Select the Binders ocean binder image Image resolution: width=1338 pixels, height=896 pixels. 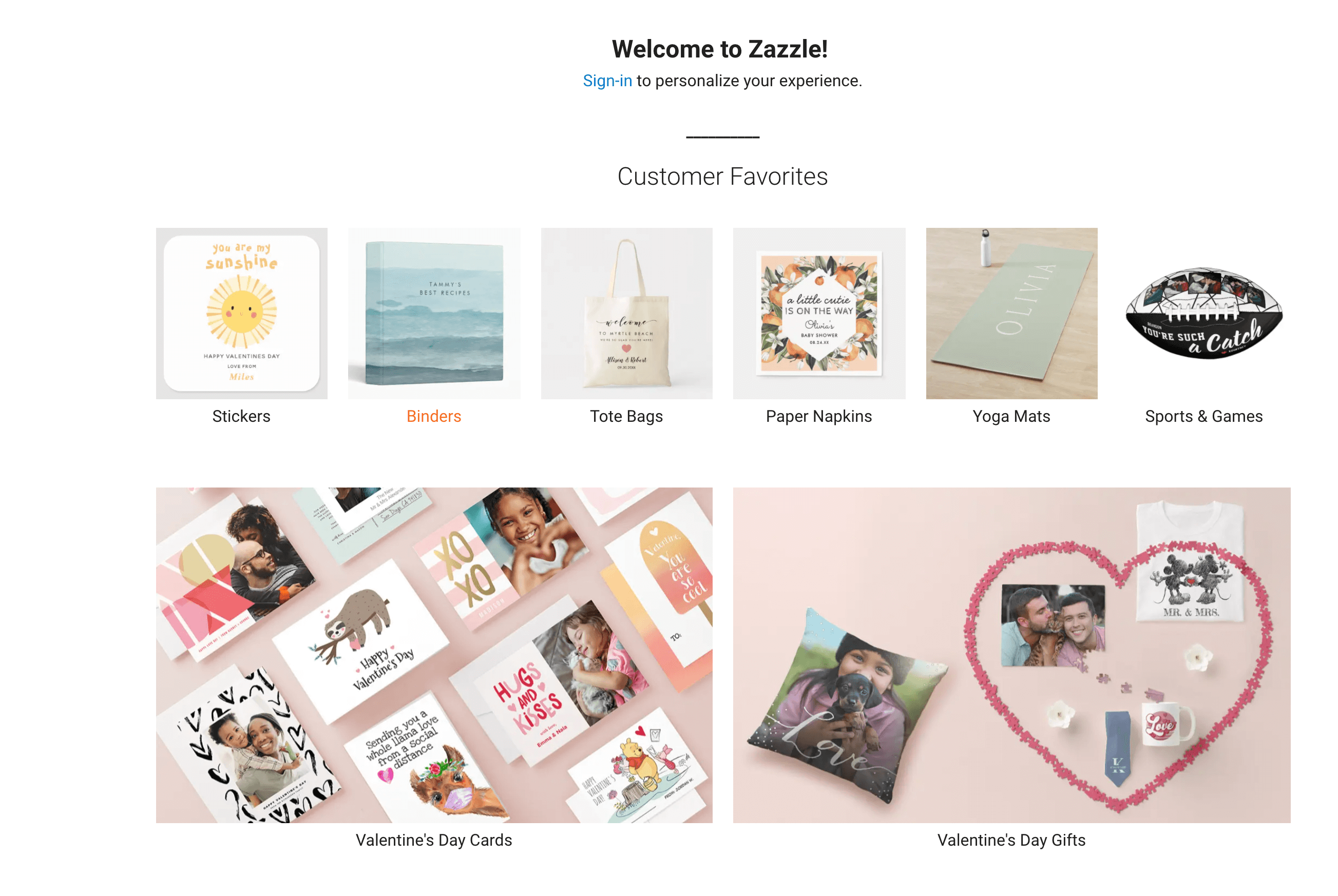[x=434, y=313]
